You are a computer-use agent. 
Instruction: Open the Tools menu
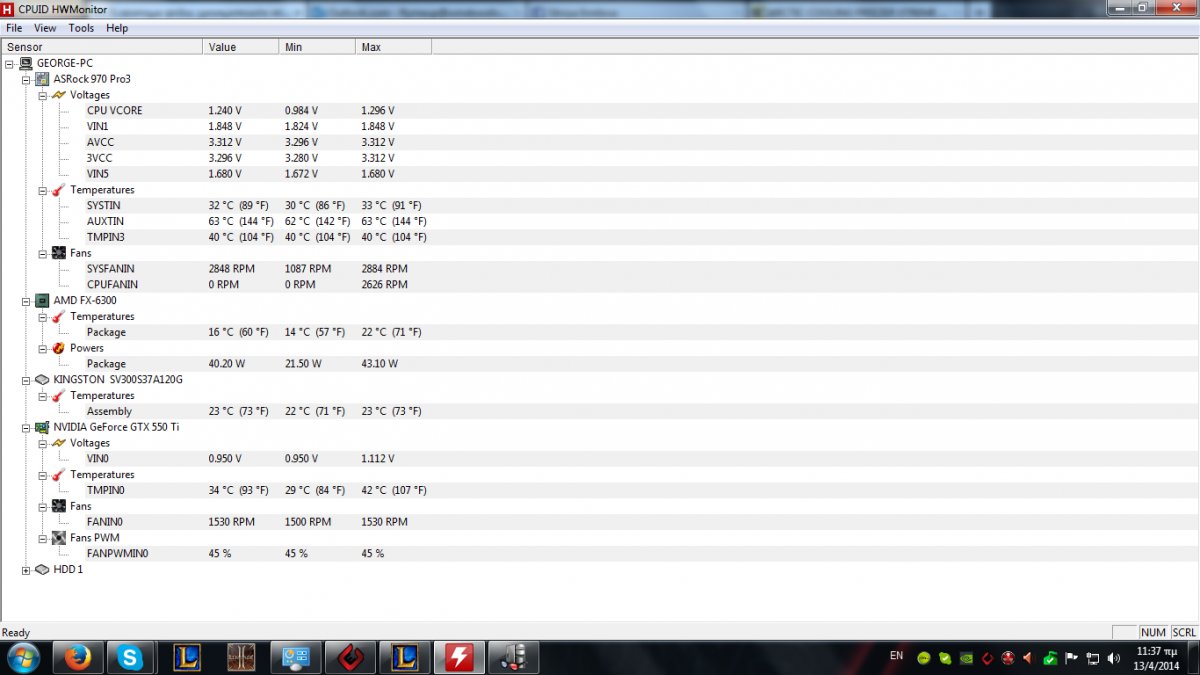coord(81,28)
